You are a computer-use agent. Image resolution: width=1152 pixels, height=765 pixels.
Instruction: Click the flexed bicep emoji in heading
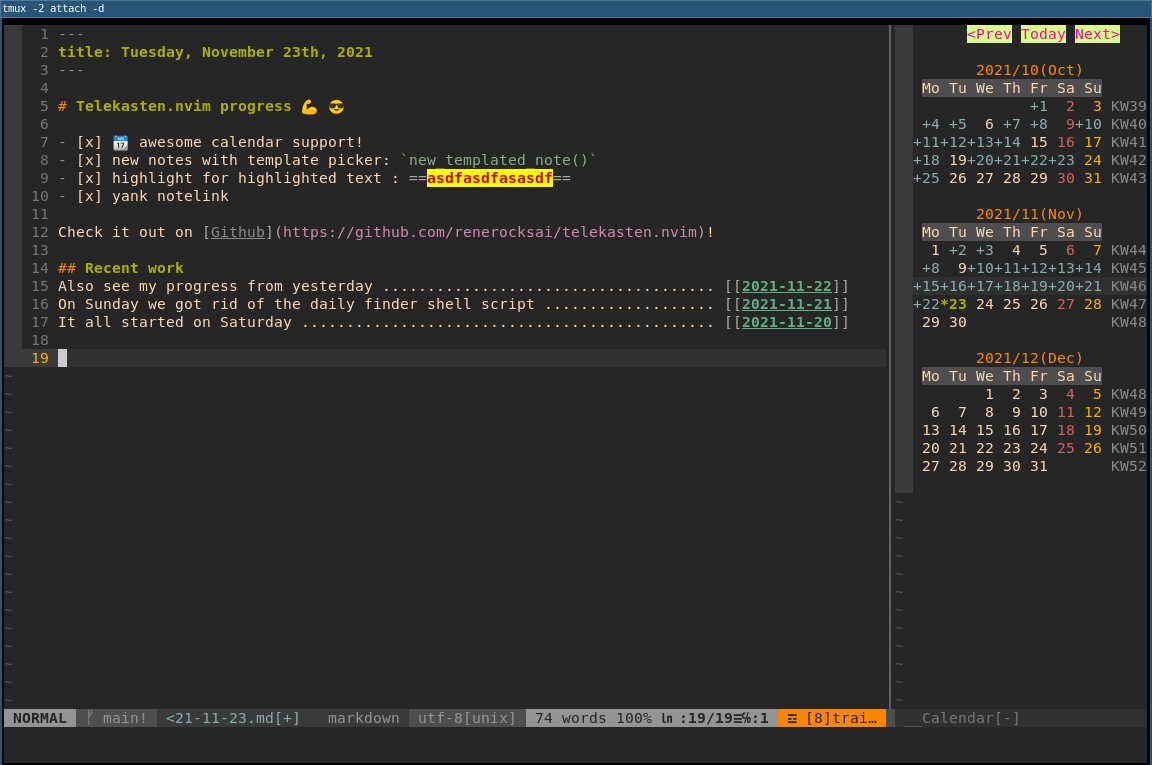pyautogui.click(x=309, y=106)
